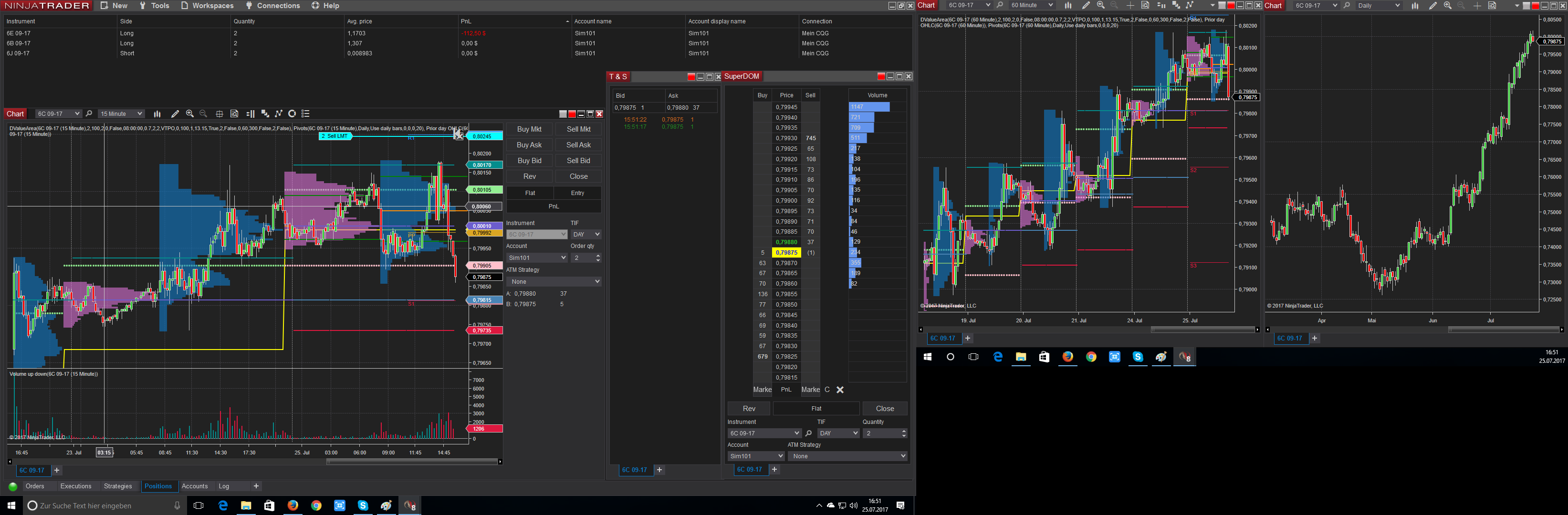The width and height of the screenshot is (1568, 515).
Task: Open Chart Trader Account Sim101 dropdown
Action: click(x=537, y=258)
